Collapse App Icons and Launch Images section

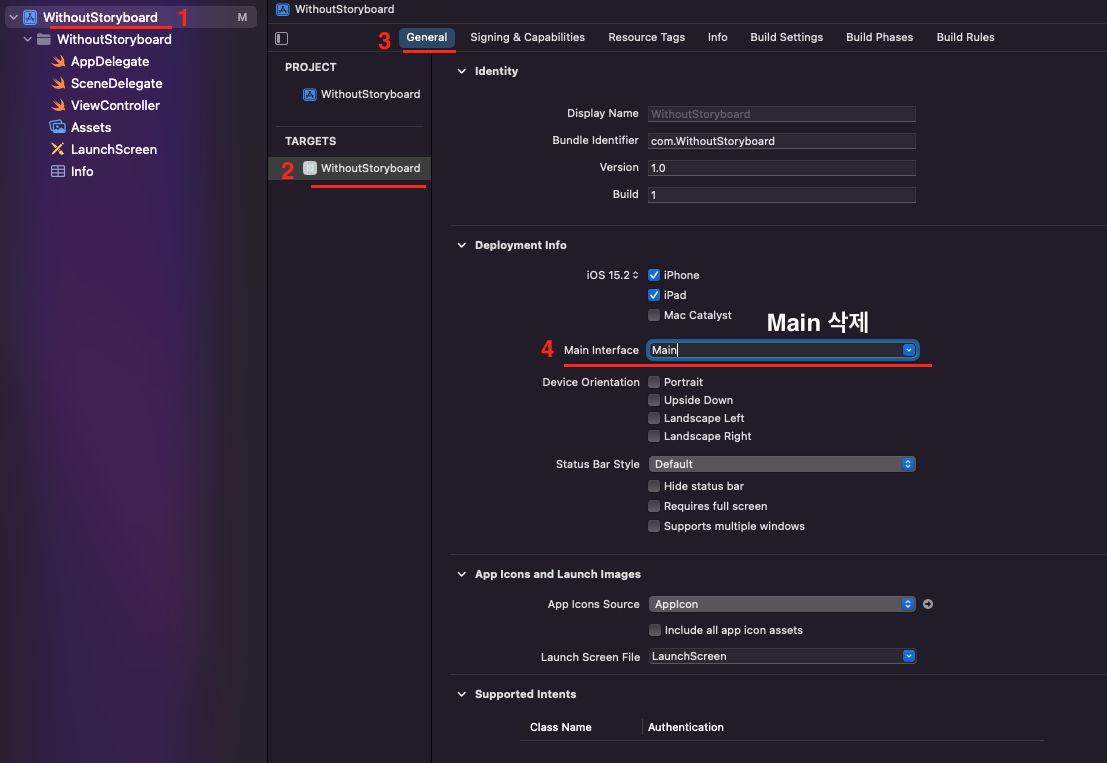pyautogui.click(x=462, y=574)
